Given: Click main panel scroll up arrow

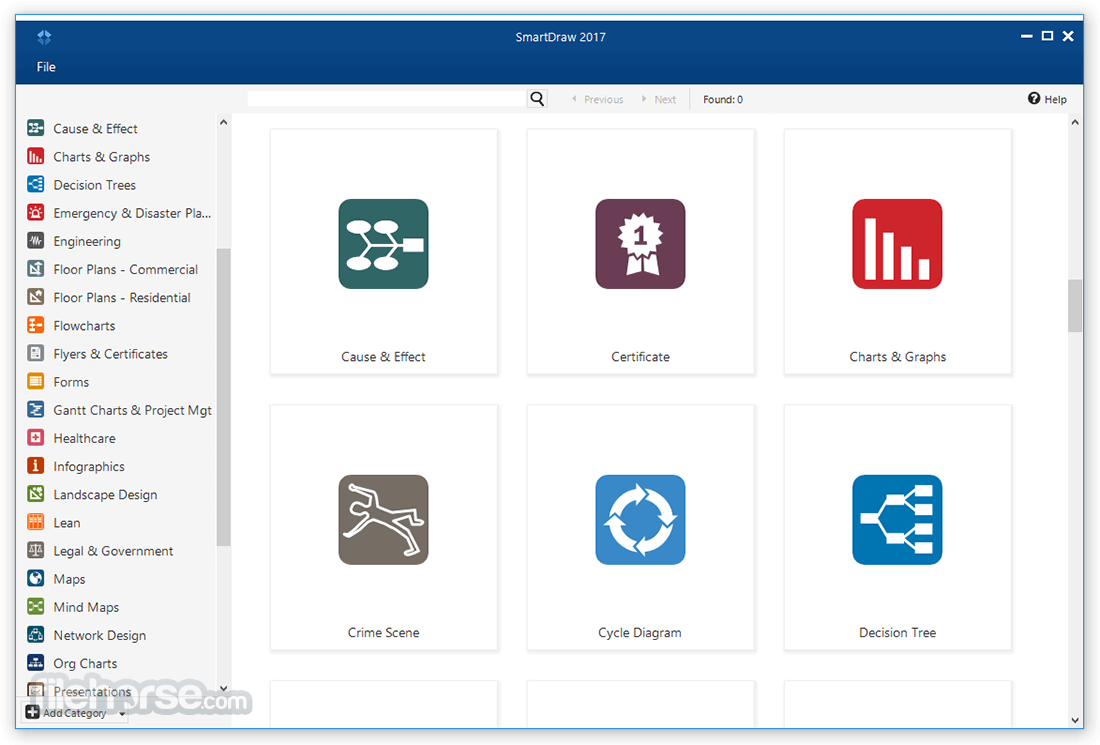Looking at the screenshot, I should pos(1075,123).
